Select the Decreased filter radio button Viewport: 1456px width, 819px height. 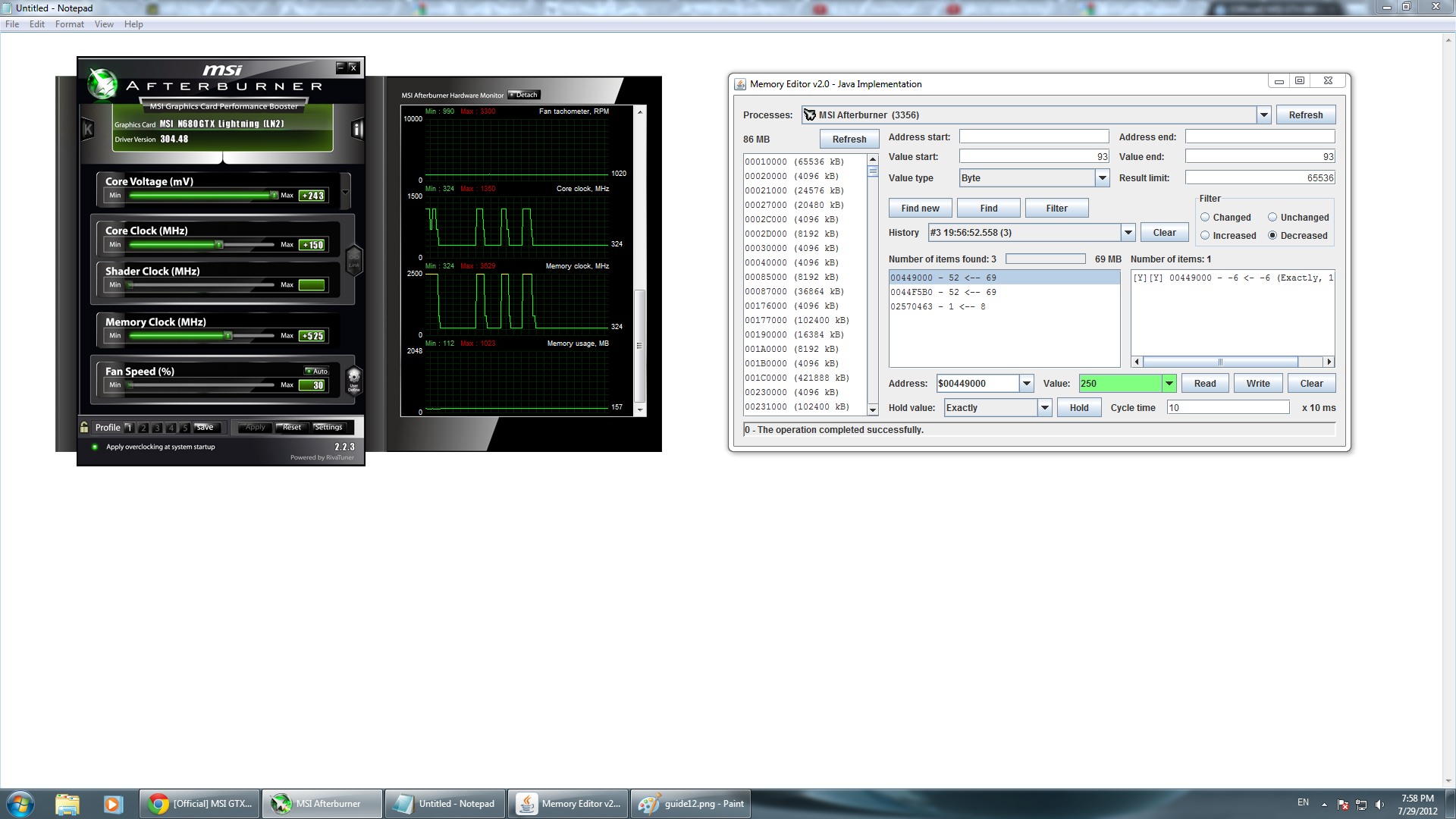click(x=1272, y=235)
